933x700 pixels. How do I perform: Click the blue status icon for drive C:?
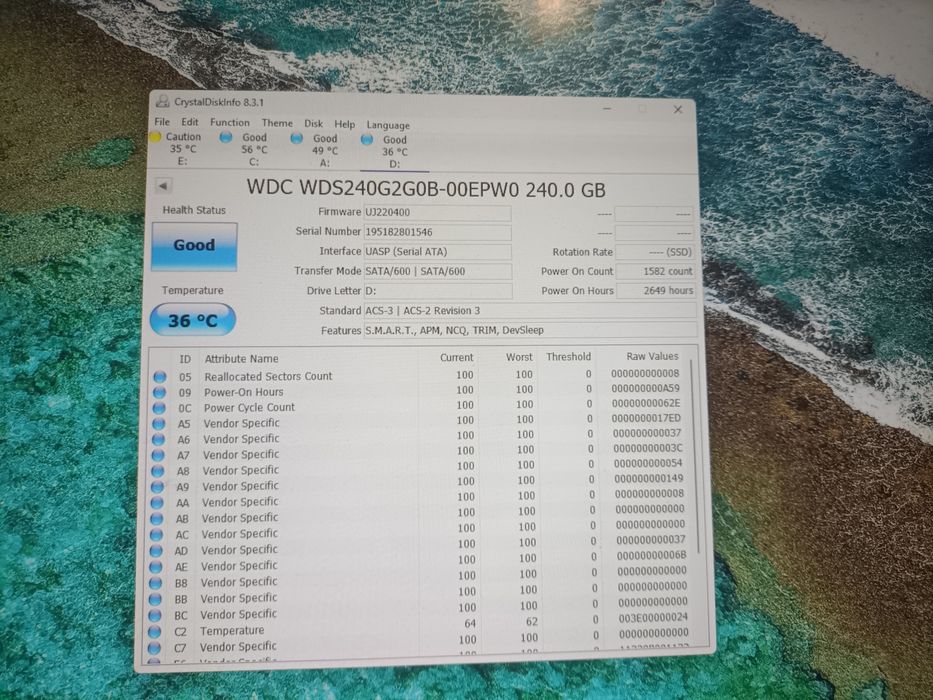[226, 138]
